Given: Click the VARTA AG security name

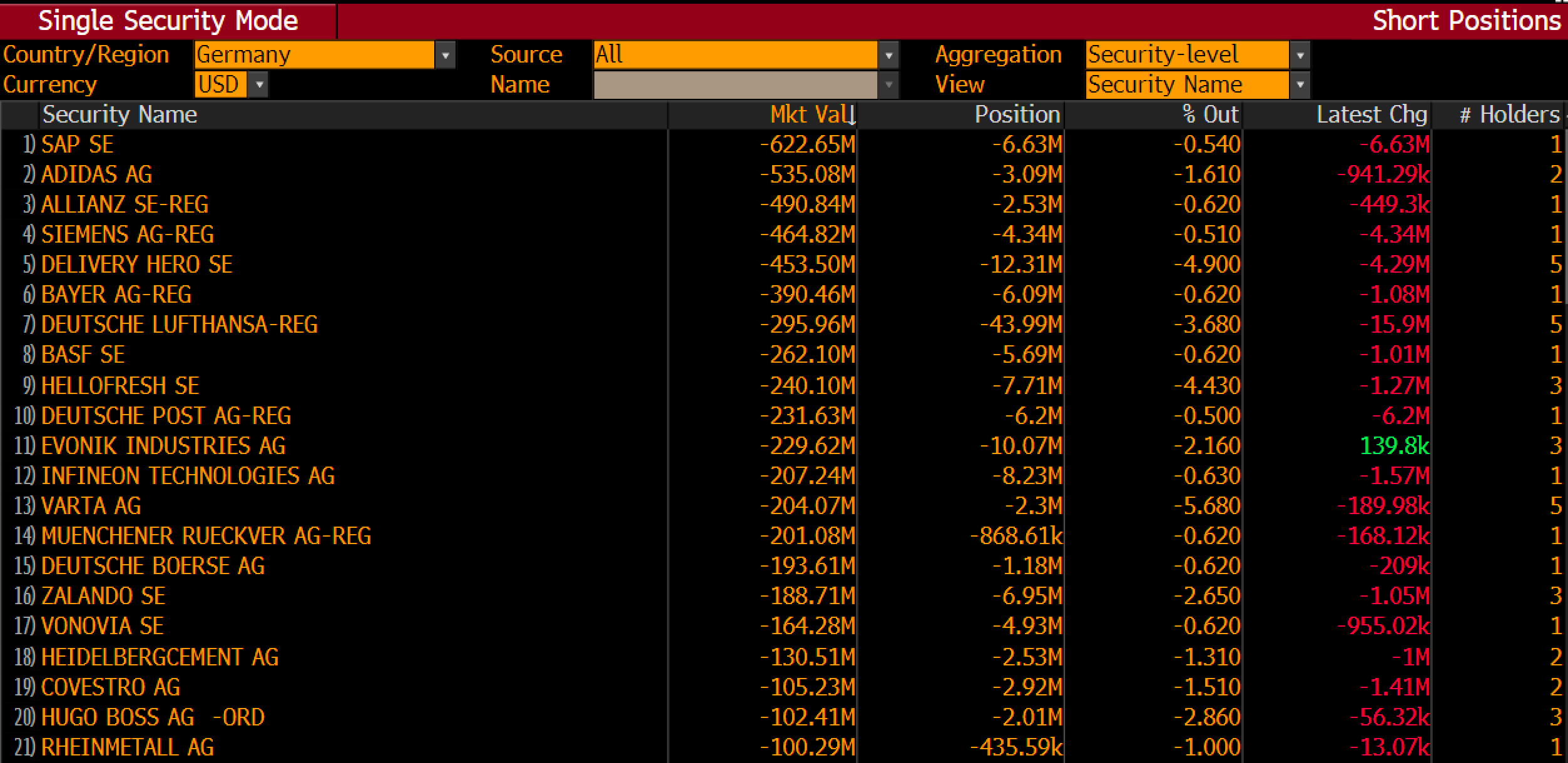Looking at the screenshot, I should point(91,506).
